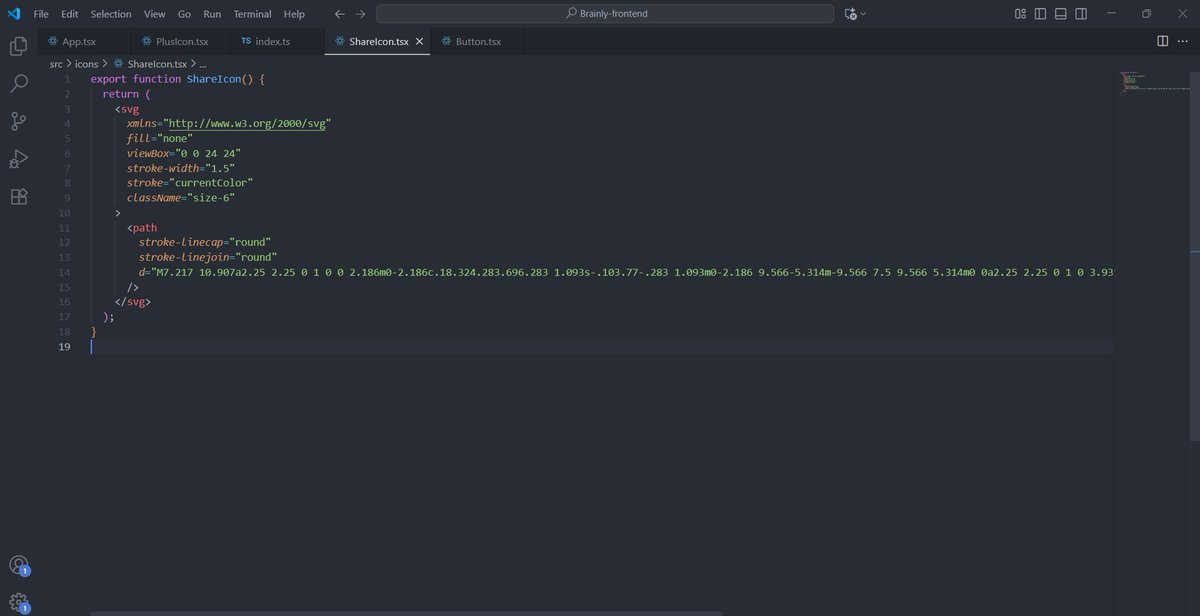The image size is (1200, 616).
Task: Click the closing svg tag
Action: (132, 301)
